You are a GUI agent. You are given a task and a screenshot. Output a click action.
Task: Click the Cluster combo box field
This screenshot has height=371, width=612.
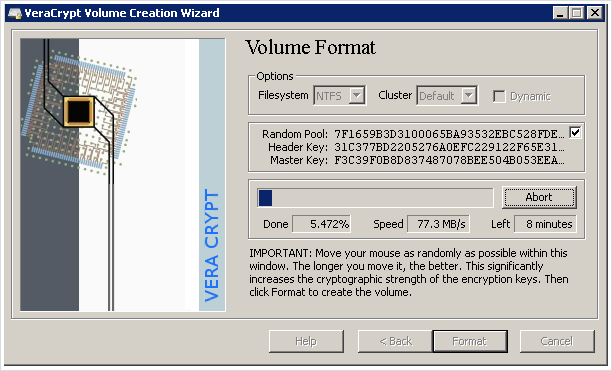coord(447,96)
